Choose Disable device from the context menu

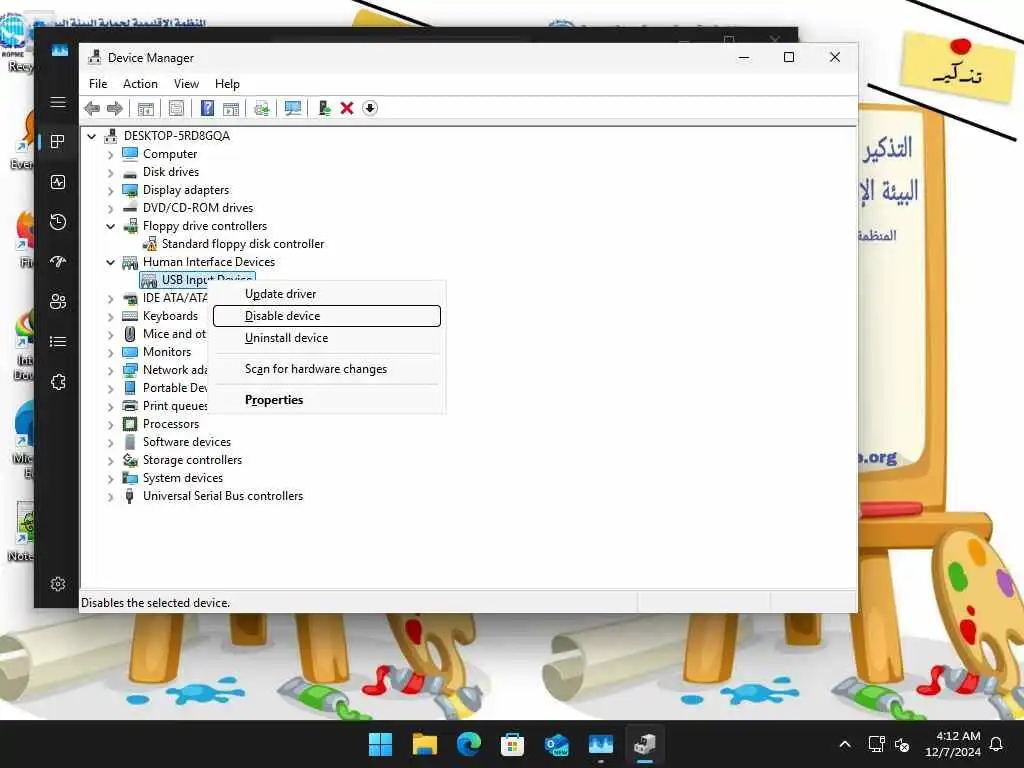point(327,316)
